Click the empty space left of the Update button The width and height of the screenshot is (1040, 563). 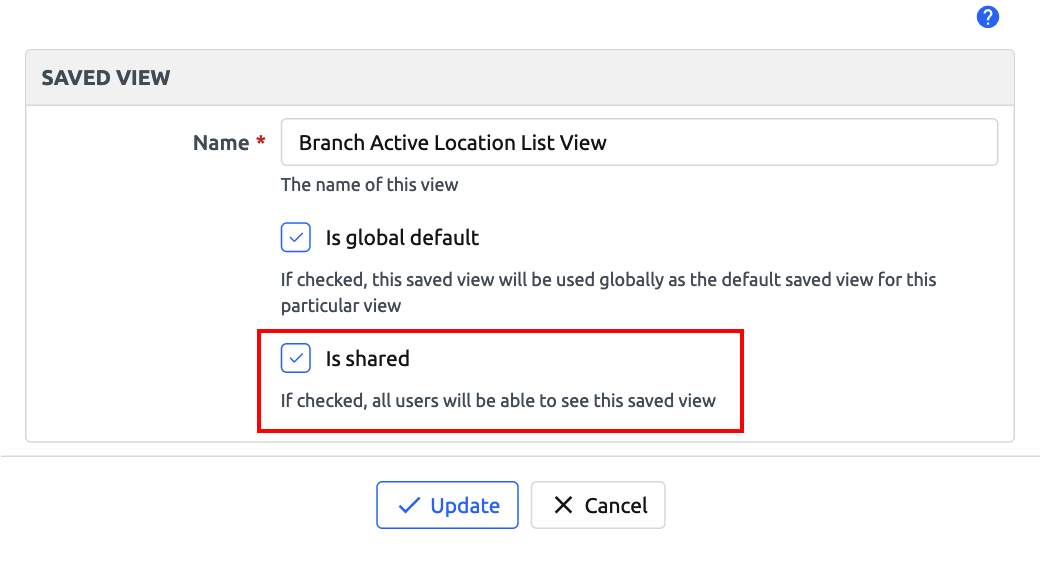tap(200, 505)
